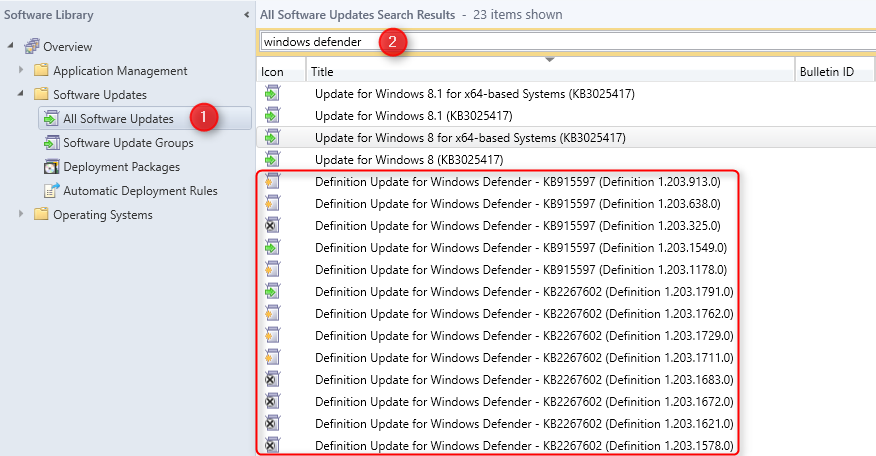Image resolution: width=876 pixels, height=456 pixels.
Task: Select Automatic Deployment Rules node
Action: [140, 191]
